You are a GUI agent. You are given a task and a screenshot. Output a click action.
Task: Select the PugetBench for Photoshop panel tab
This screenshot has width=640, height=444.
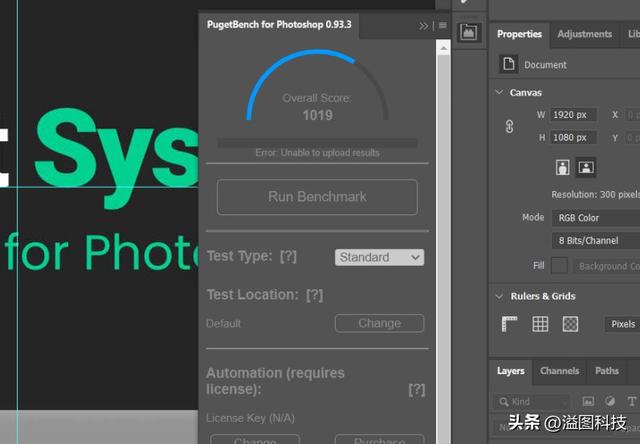[x=279, y=24]
